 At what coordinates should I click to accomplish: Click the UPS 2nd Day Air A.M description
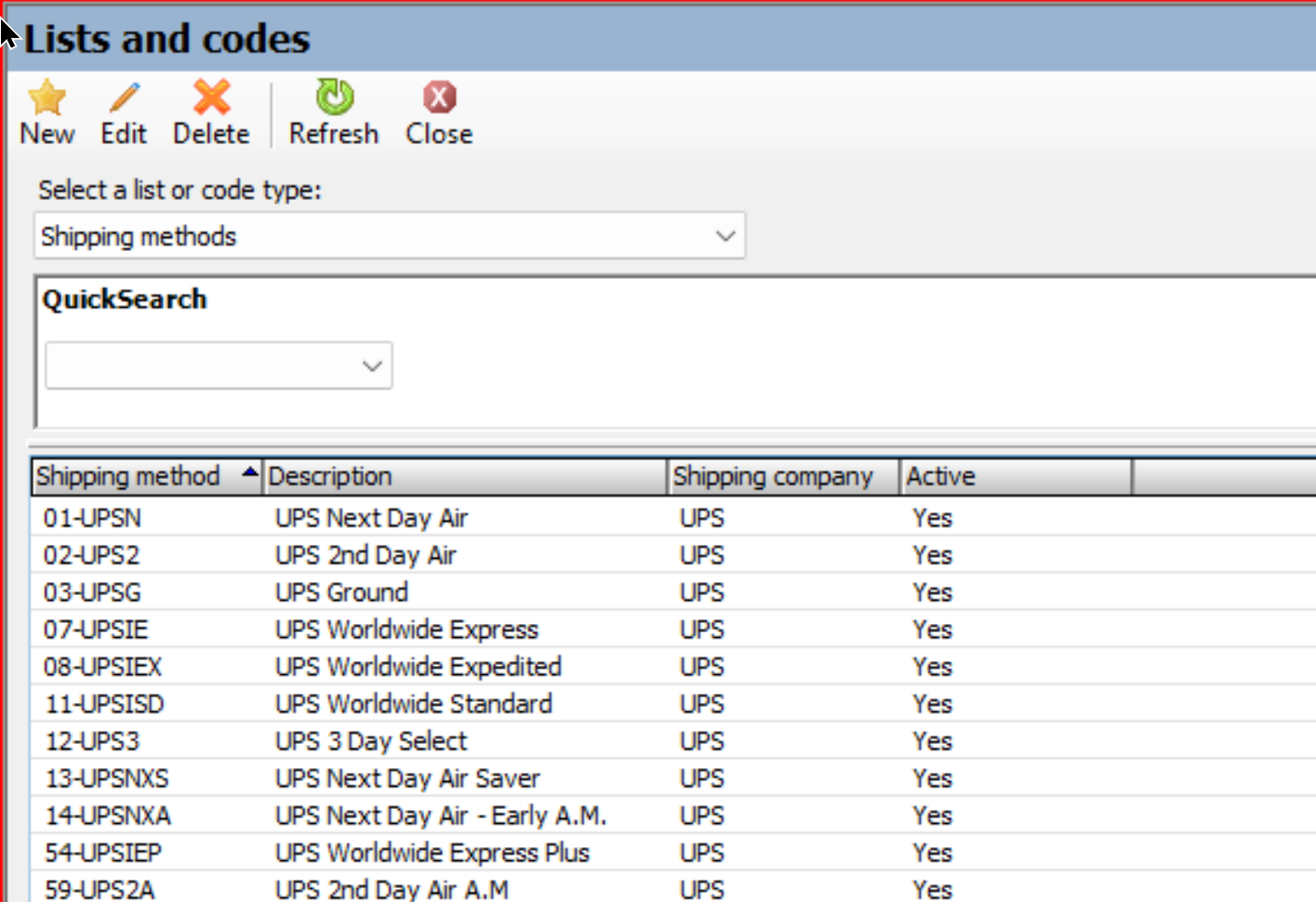point(392,890)
